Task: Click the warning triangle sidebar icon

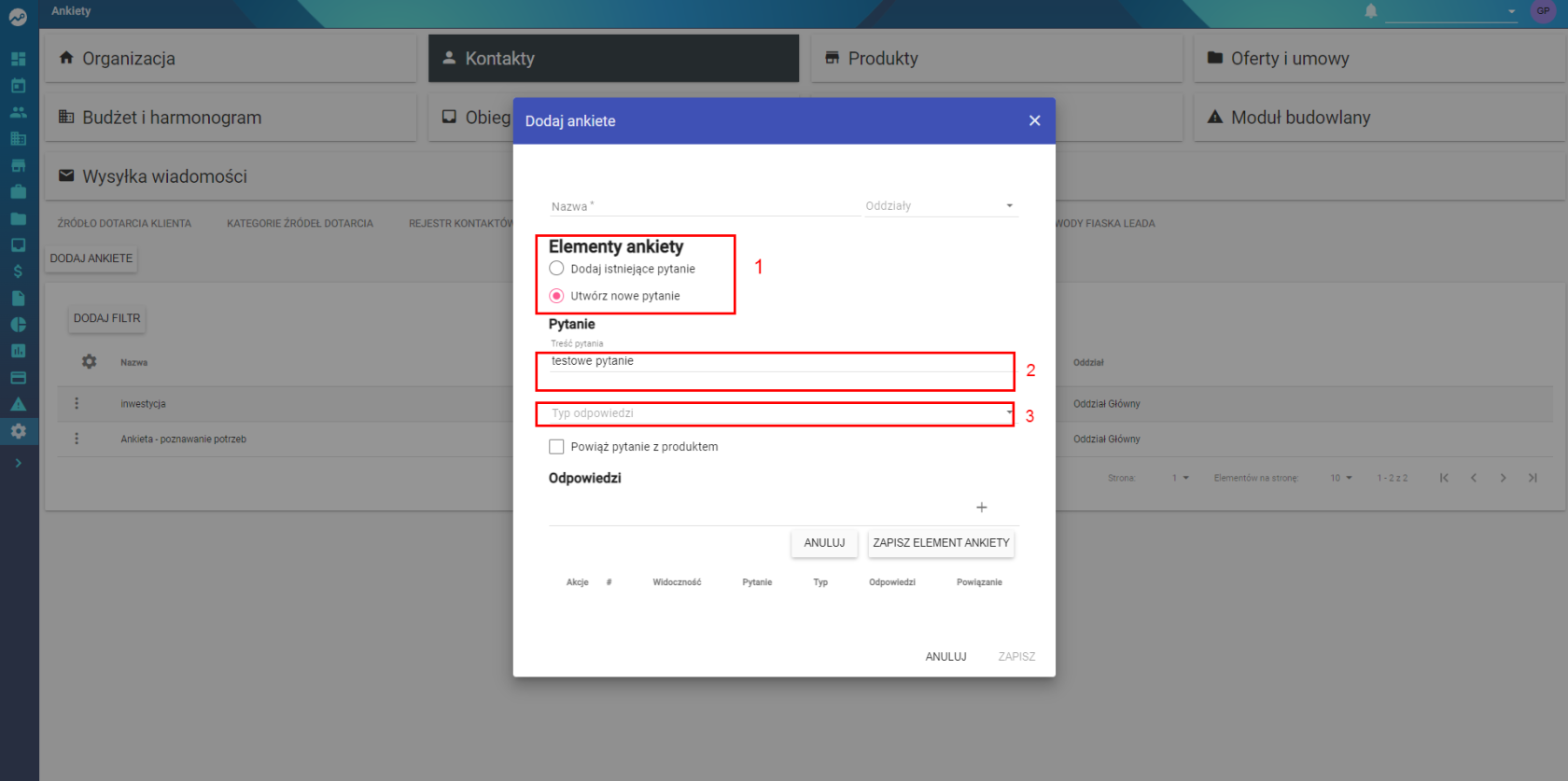Action: click(x=18, y=404)
